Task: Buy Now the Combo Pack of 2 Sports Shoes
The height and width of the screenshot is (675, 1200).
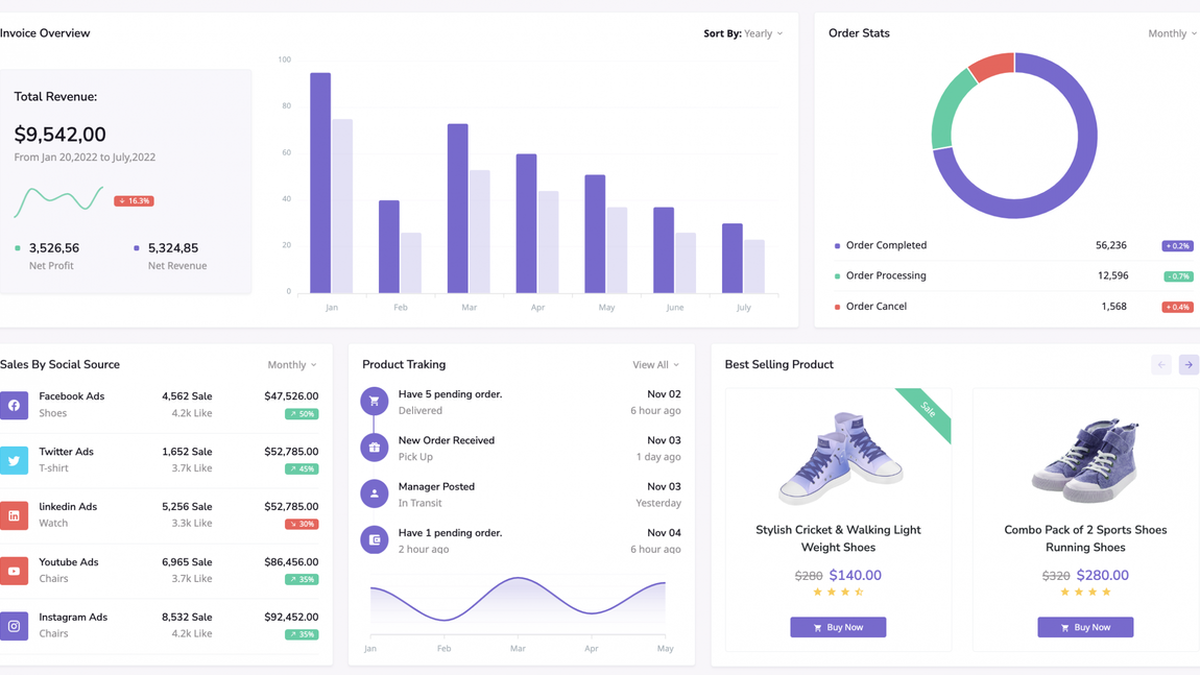Action: pyautogui.click(x=1085, y=627)
